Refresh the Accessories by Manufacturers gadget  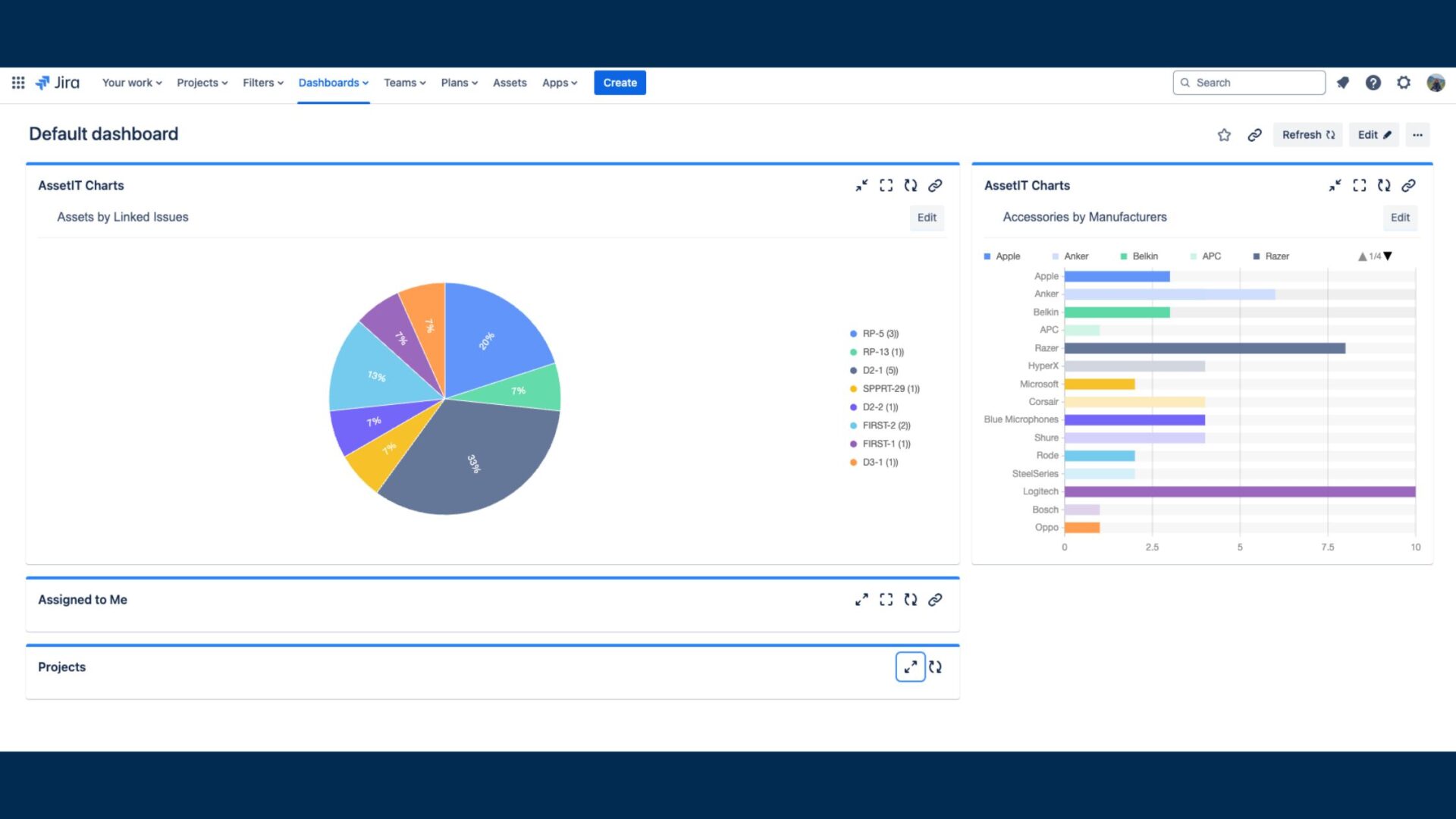[x=1384, y=185]
